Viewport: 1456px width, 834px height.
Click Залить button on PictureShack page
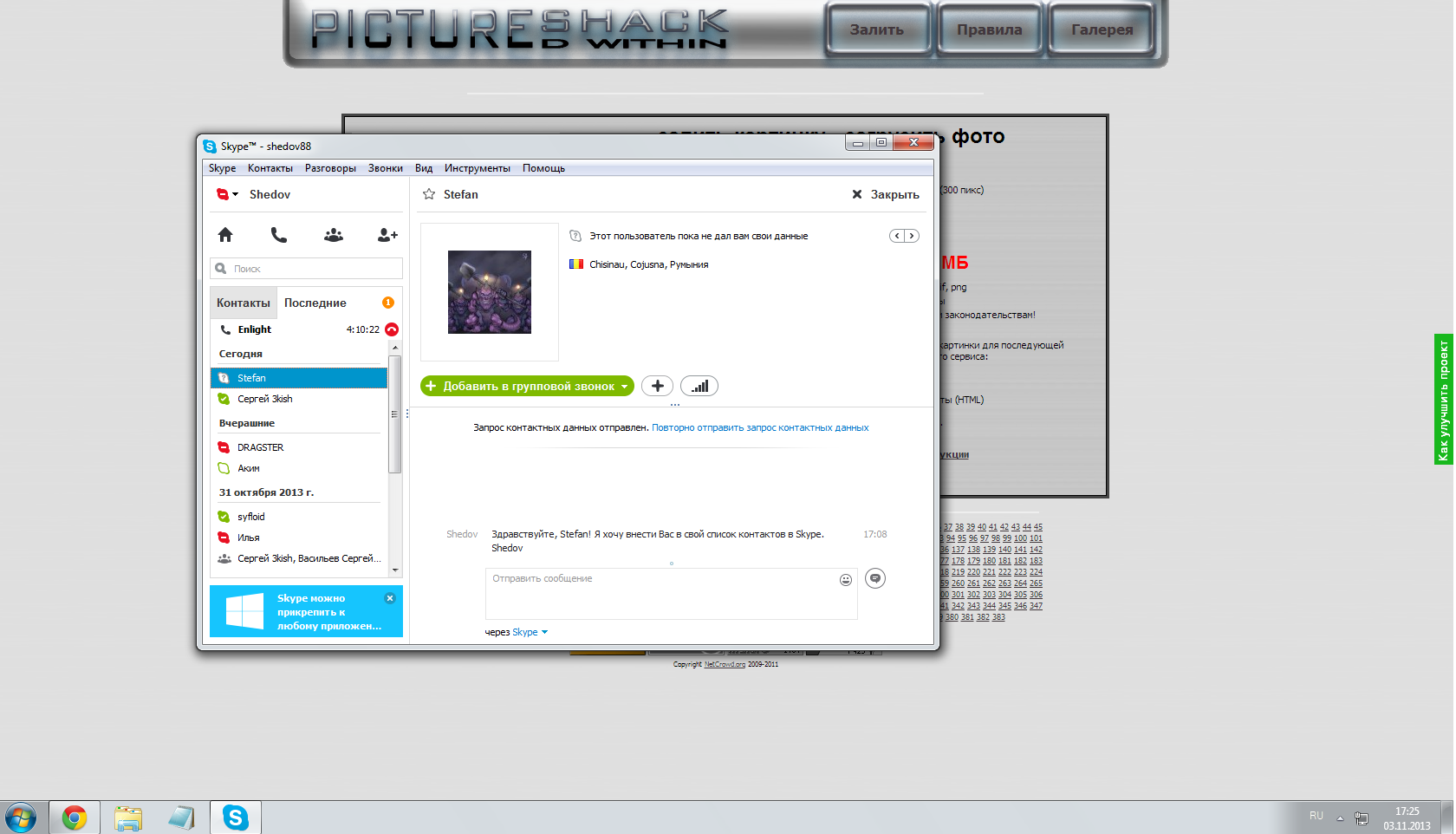(x=877, y=29)
